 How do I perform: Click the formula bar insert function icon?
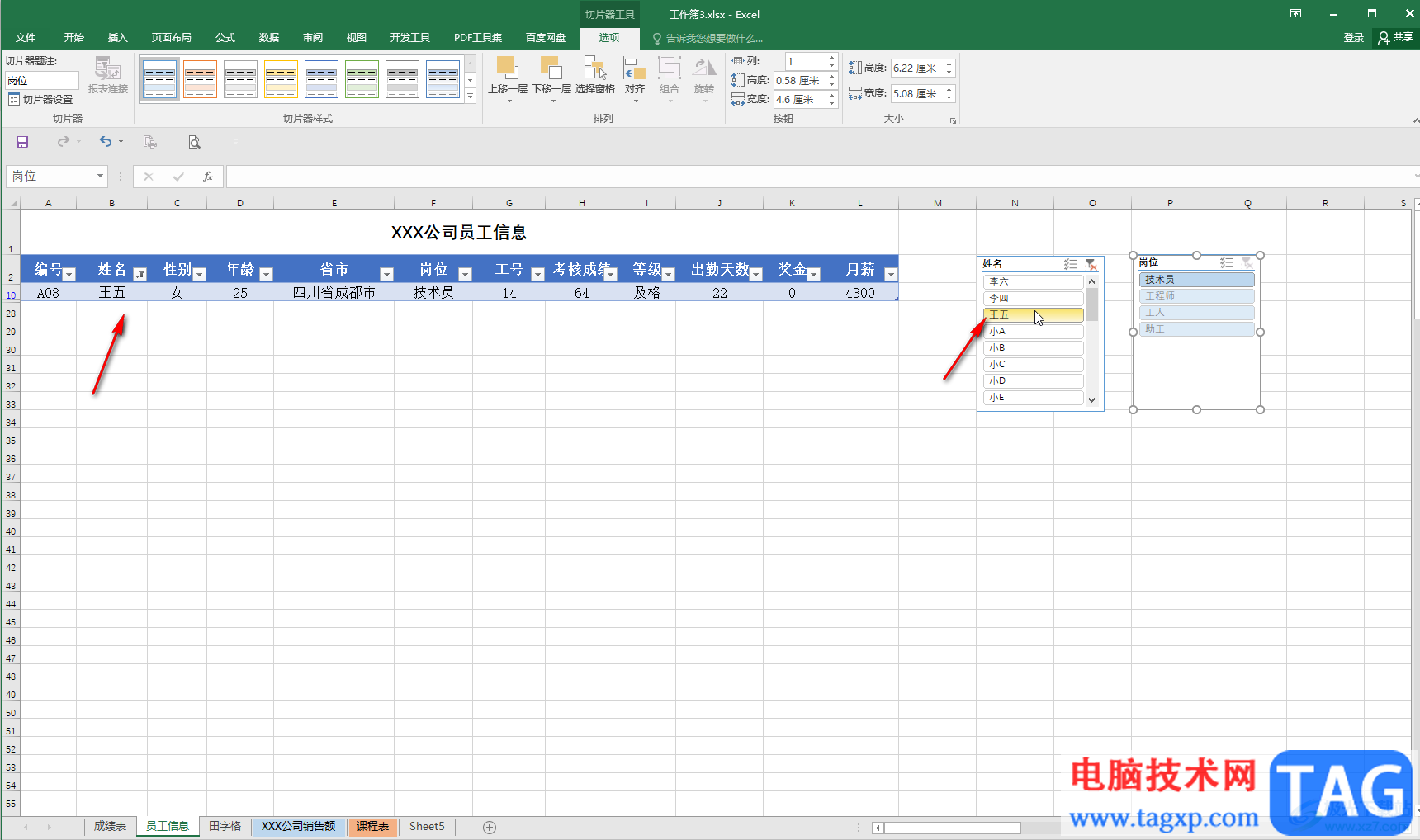[x=208, y=176]
